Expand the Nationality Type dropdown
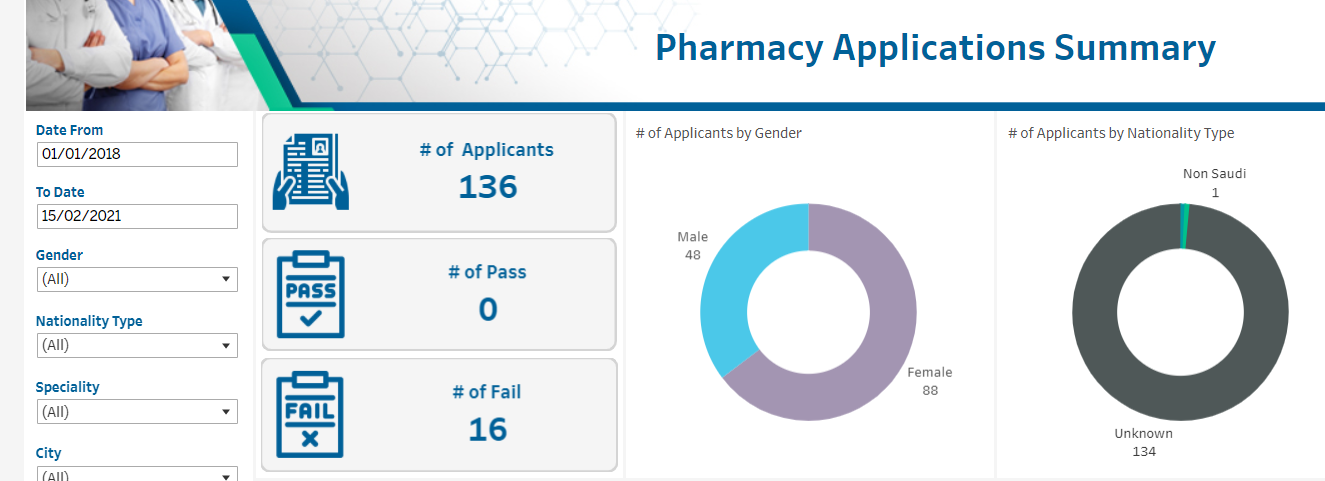 tap(137, 345)
